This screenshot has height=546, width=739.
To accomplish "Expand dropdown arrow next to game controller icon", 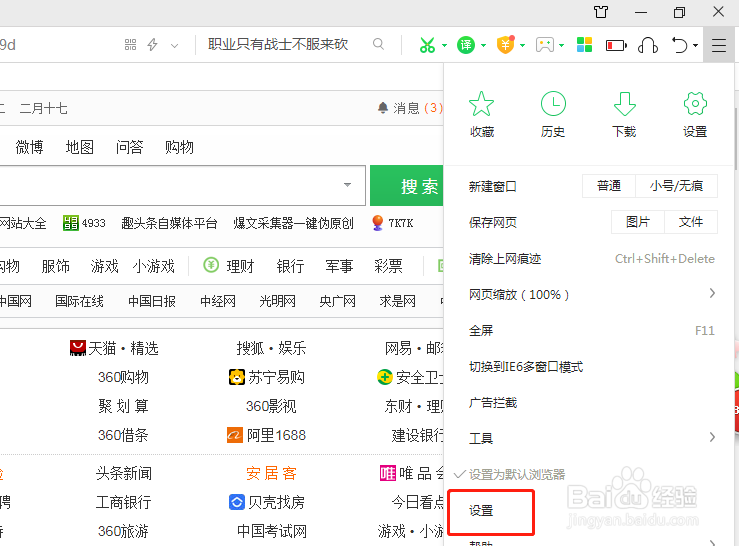I will 562,45.
